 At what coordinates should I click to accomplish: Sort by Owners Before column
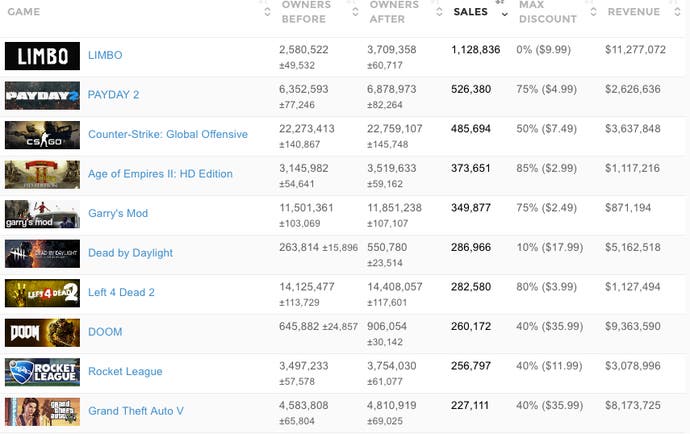coord(306,12)
